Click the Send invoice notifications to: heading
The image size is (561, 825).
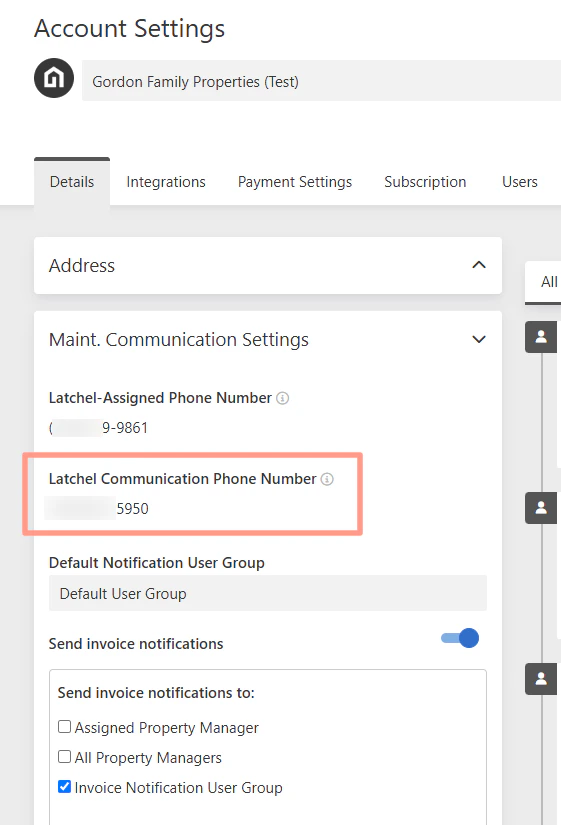click(156, 693)
